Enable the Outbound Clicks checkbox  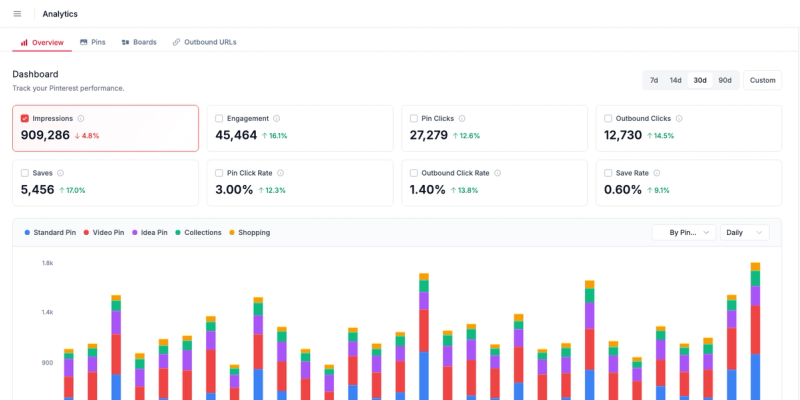tap(608, 118)
